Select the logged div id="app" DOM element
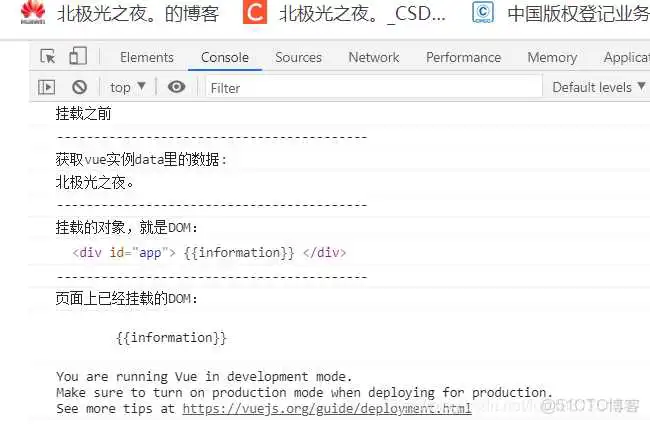650x424 pixels. (209, 252)
